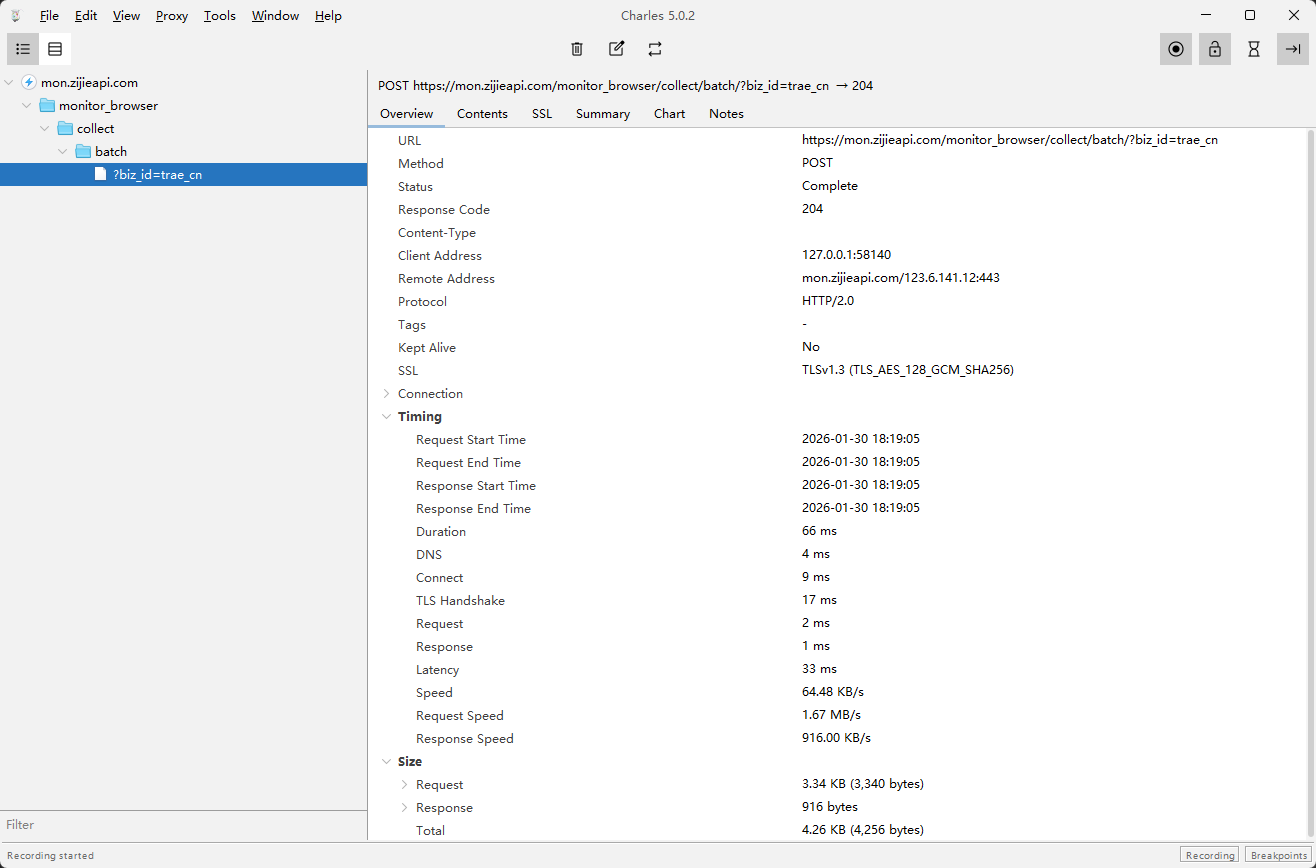Image resolution: width=1316 pixels, height=868 pixels.
Task: Click the Protocol value HTTP/2.0
Action: 828,301
